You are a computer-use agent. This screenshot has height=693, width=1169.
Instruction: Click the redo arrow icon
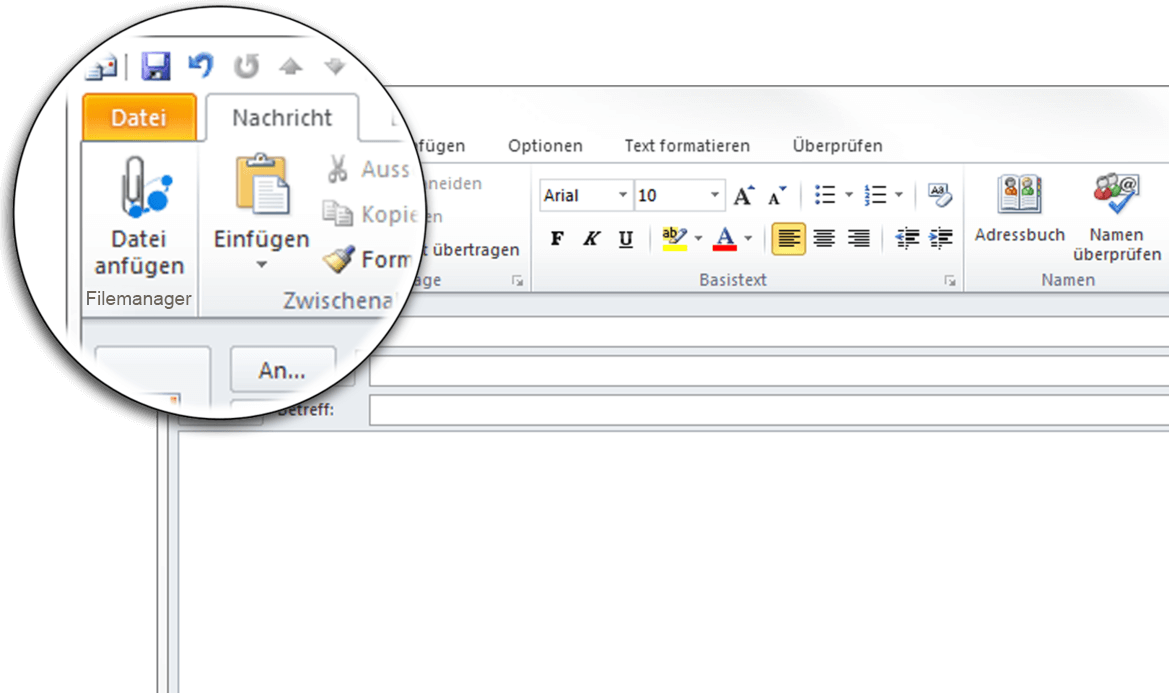pos(246,66)
